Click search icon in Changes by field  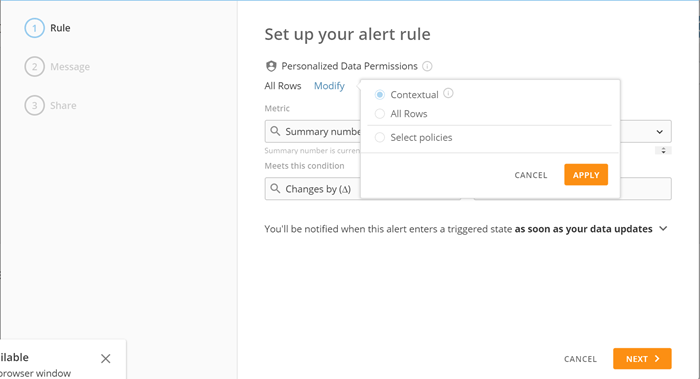[275, 188]
